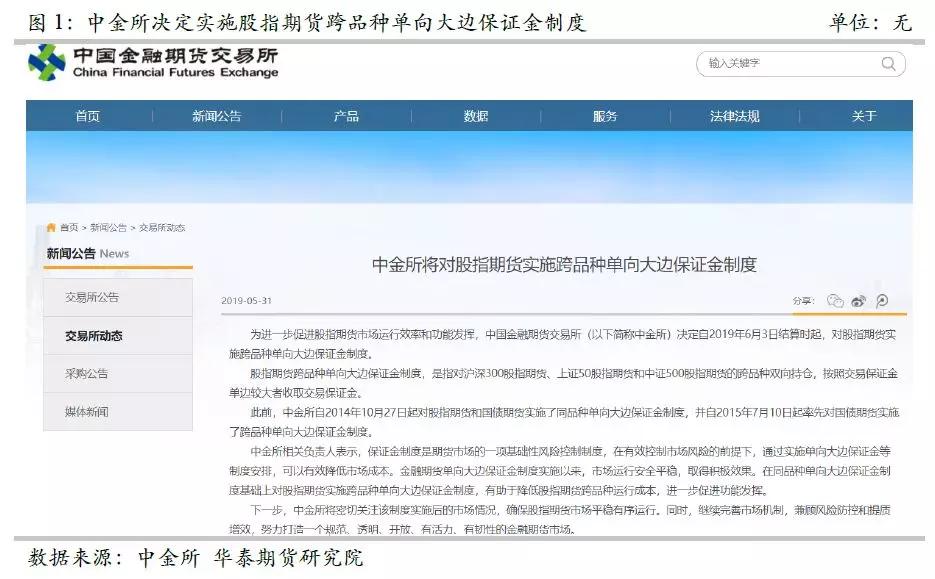Click the search magnifier icon
This screenshot has width=935, height=579.
[888, 63]
